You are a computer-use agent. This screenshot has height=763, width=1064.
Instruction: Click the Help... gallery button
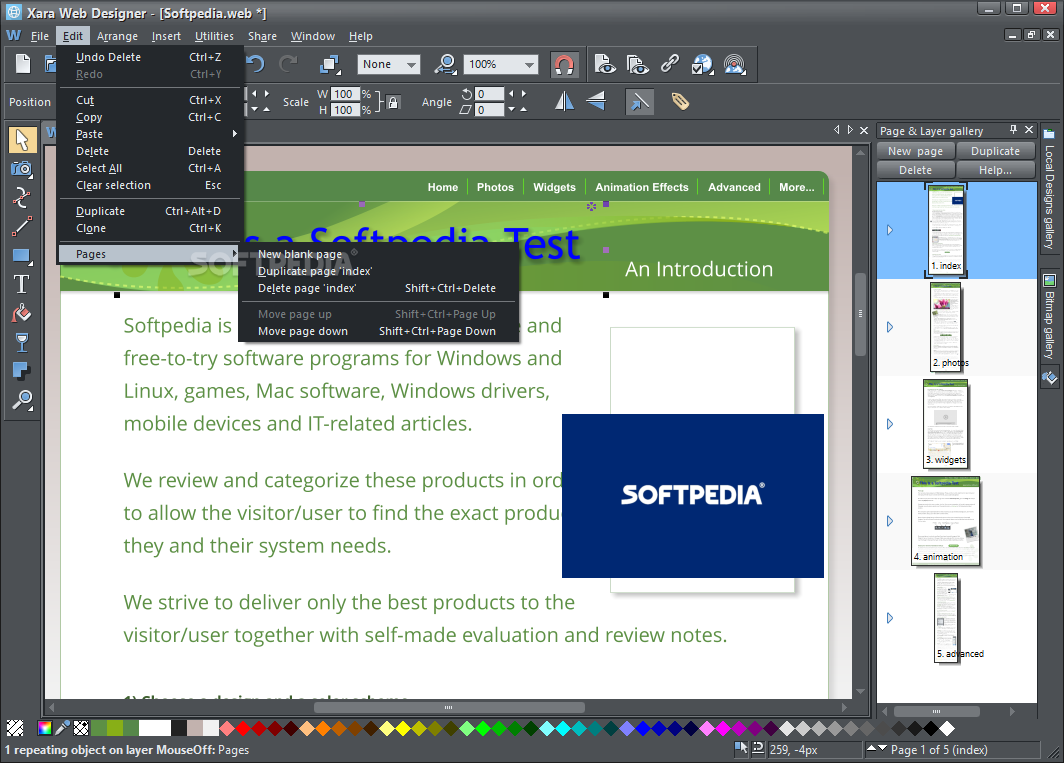[x=995, y=170]
